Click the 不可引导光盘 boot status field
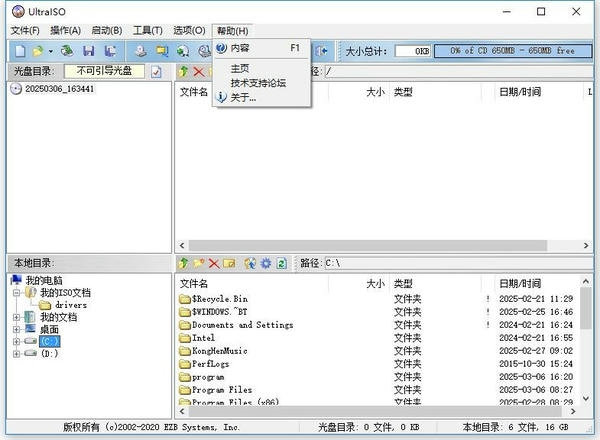Screen dimensions: 600x440 (x=104, y=71)
